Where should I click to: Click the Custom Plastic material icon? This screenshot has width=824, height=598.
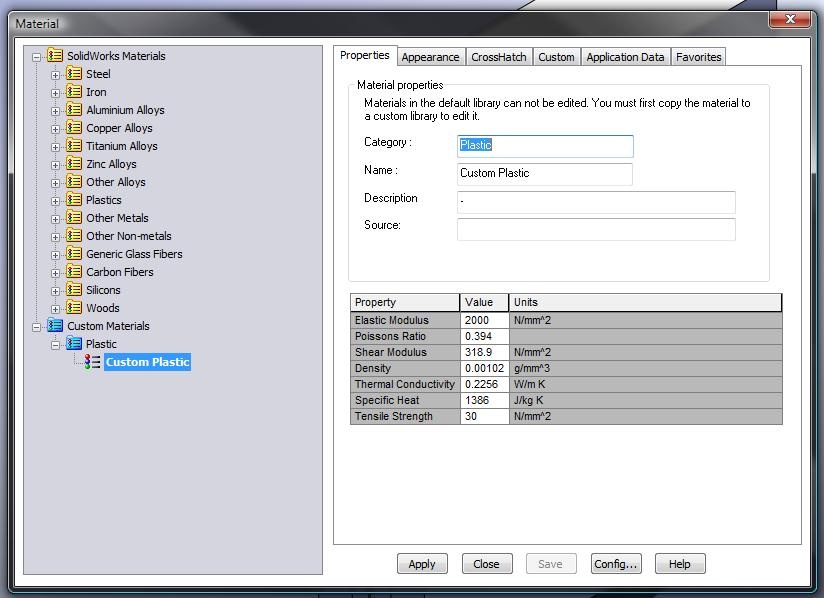(x=92, y=362)
